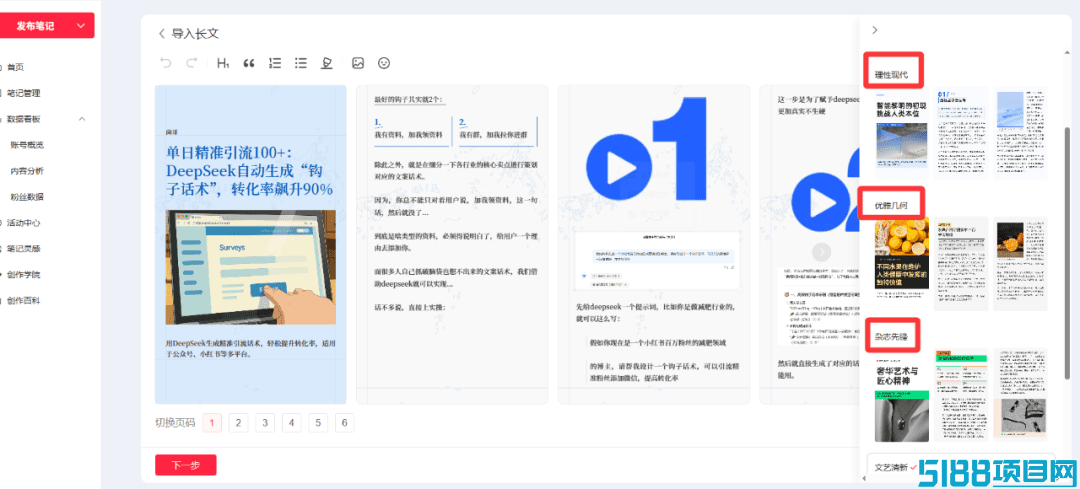Viewport: 1080px width, 489px height.
Task: Choose the 理性现代 template label
Action: coord(892,74)
